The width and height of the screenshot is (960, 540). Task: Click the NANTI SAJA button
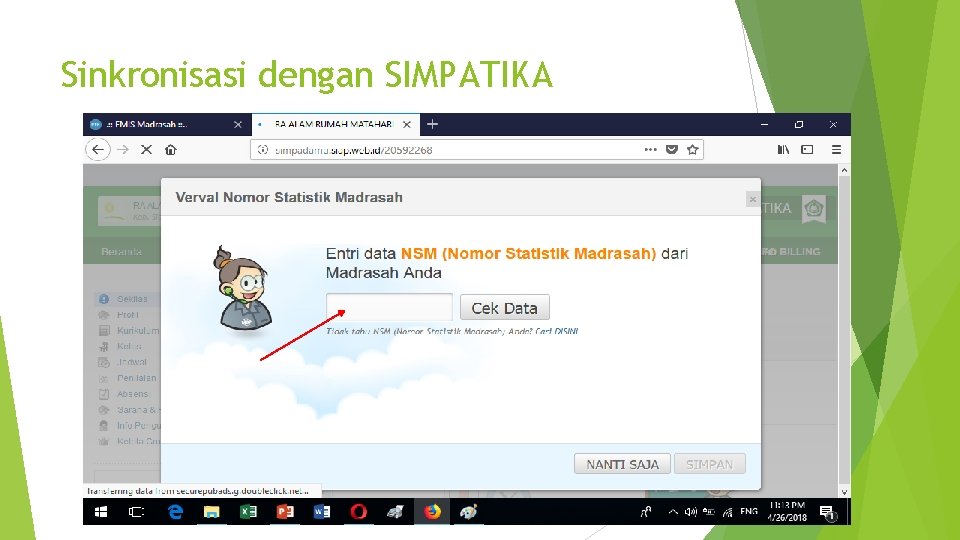[x=622, y=464]
